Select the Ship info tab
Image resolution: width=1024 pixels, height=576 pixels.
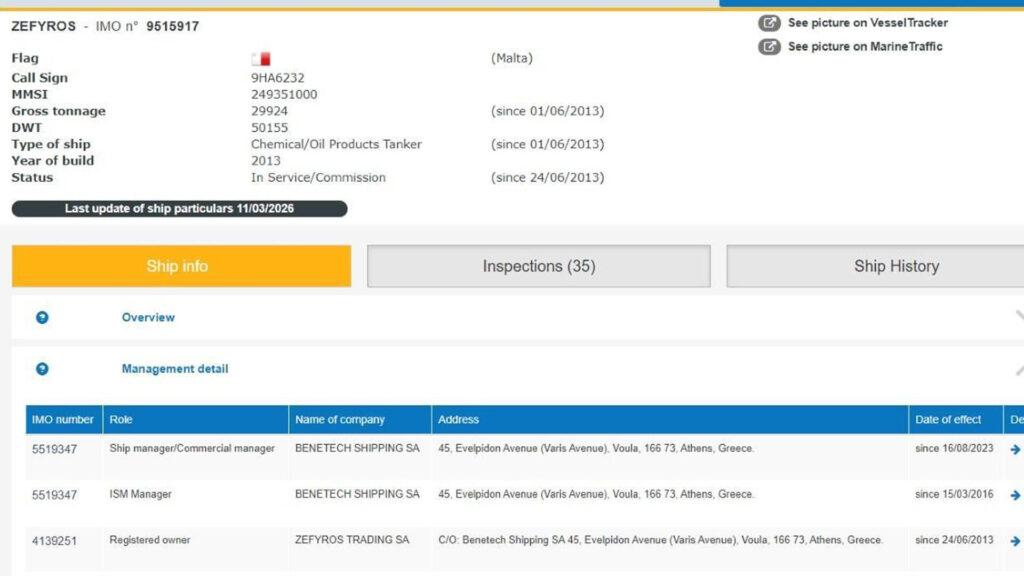point(182,266)
